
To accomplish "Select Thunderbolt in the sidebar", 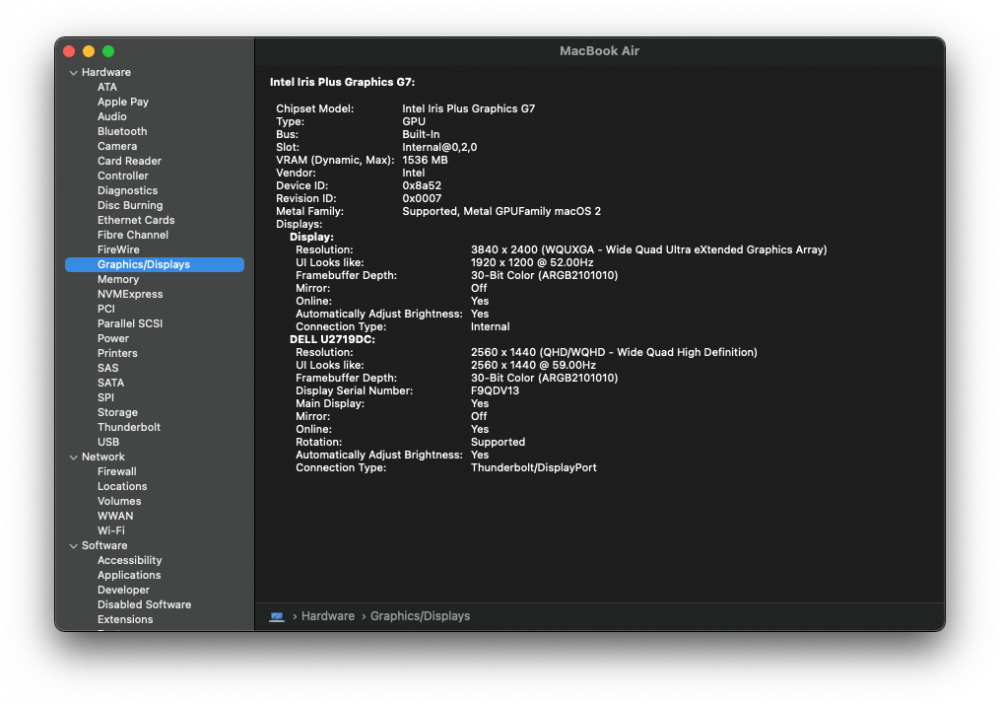I will 129,427.
